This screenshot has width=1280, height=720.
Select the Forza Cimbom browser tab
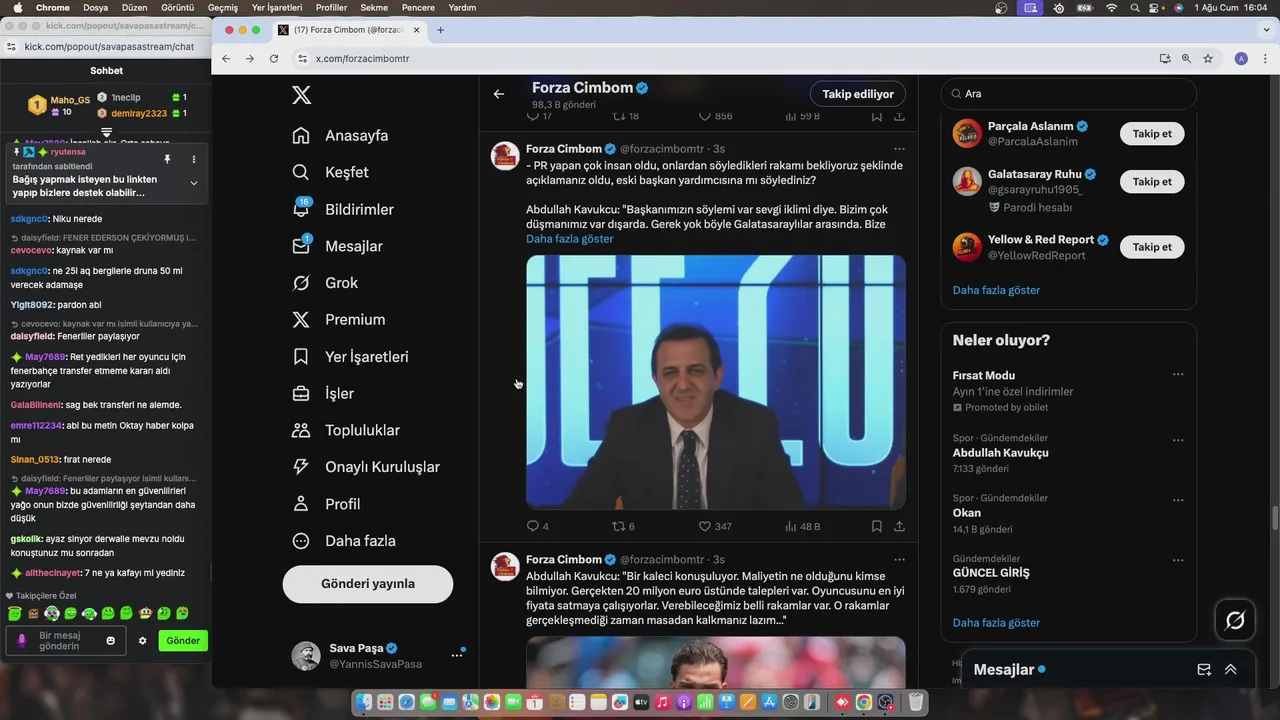[347, 30]
